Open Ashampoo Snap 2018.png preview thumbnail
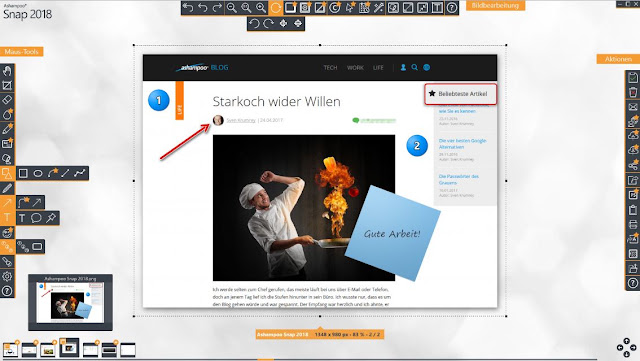Screen dimensions: 640x361 (x=70, y=303)
